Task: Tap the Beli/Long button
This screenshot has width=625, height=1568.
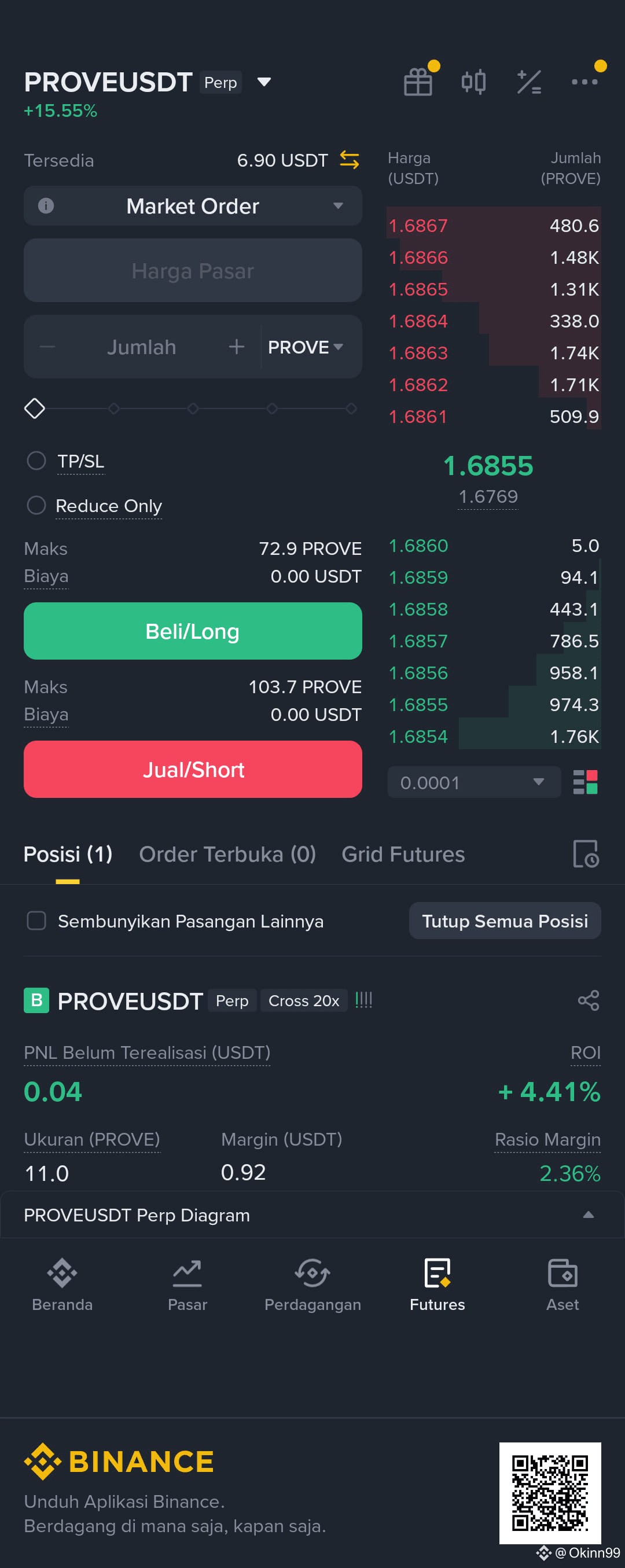Action: [x=193, y=631]
